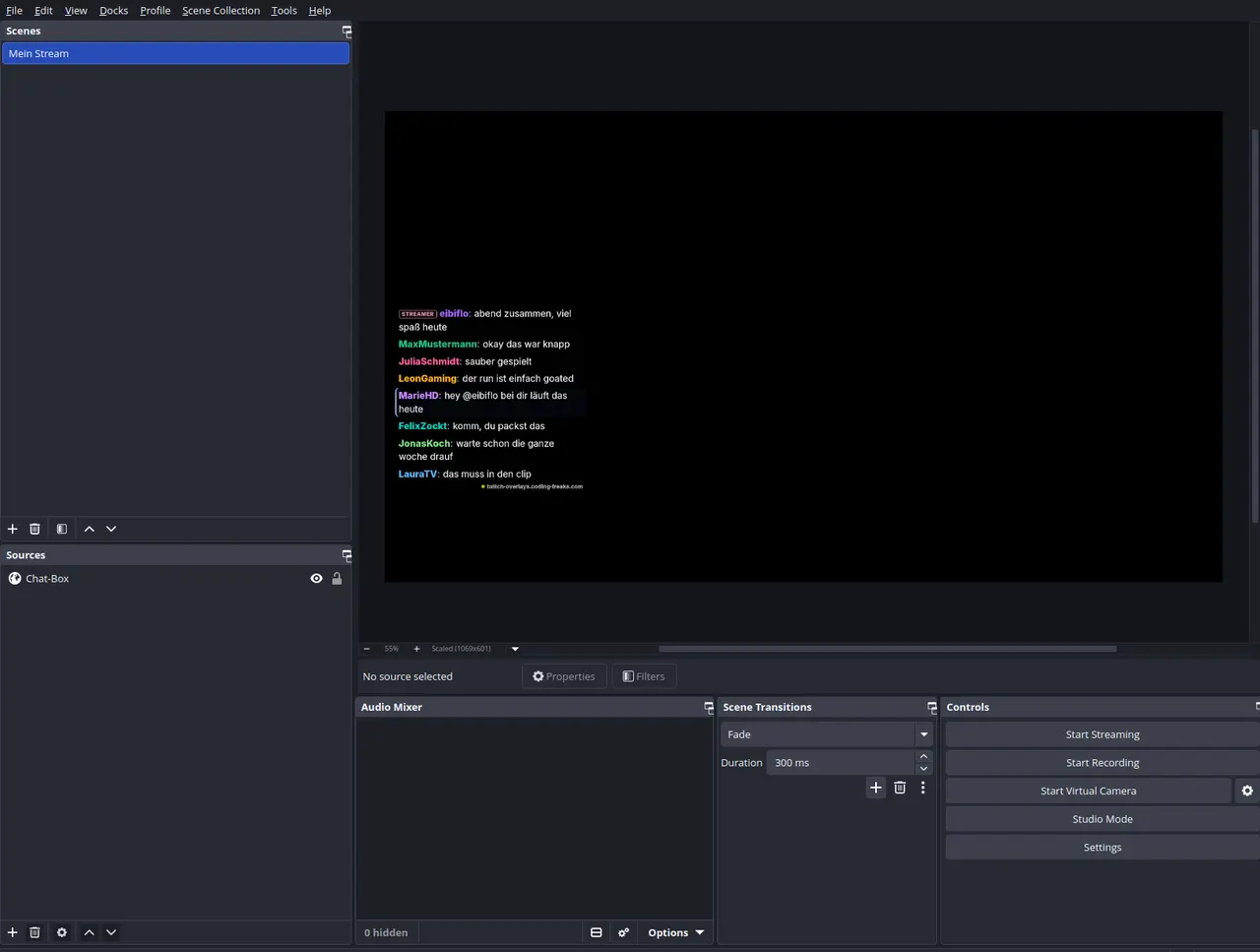Screen dimensions: 1260x952
Task: Click the Scaled (1069x601) label
Action: (x=461, y=649)
